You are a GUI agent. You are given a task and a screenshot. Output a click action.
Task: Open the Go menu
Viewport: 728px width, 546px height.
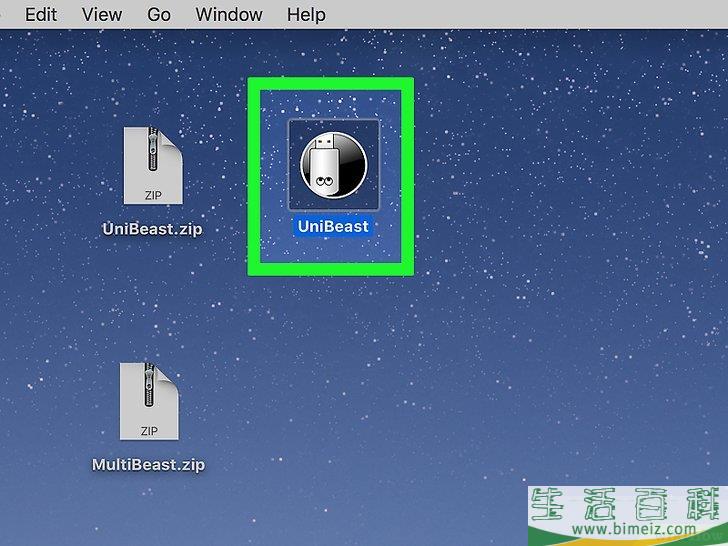pos(159,14)
